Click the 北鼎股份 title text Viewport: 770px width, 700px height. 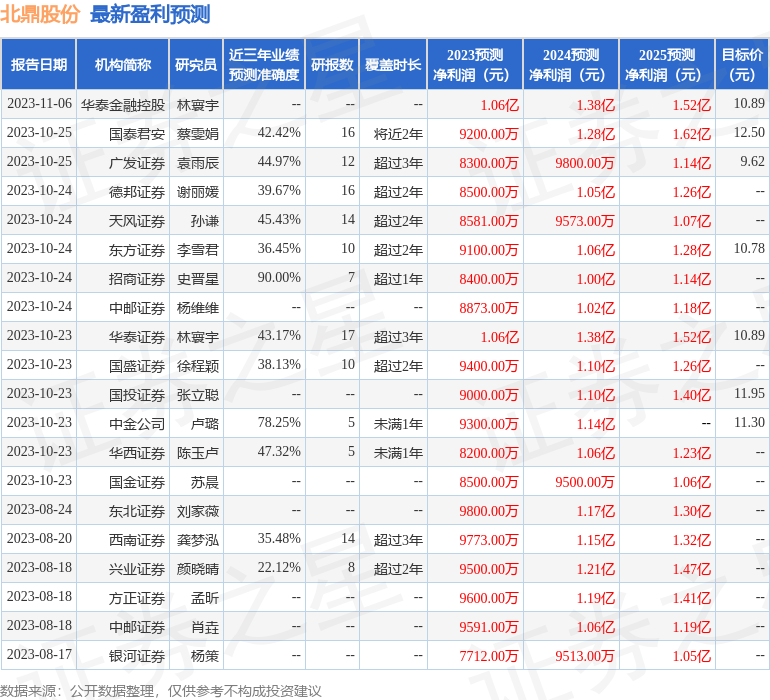coord(40,14)
